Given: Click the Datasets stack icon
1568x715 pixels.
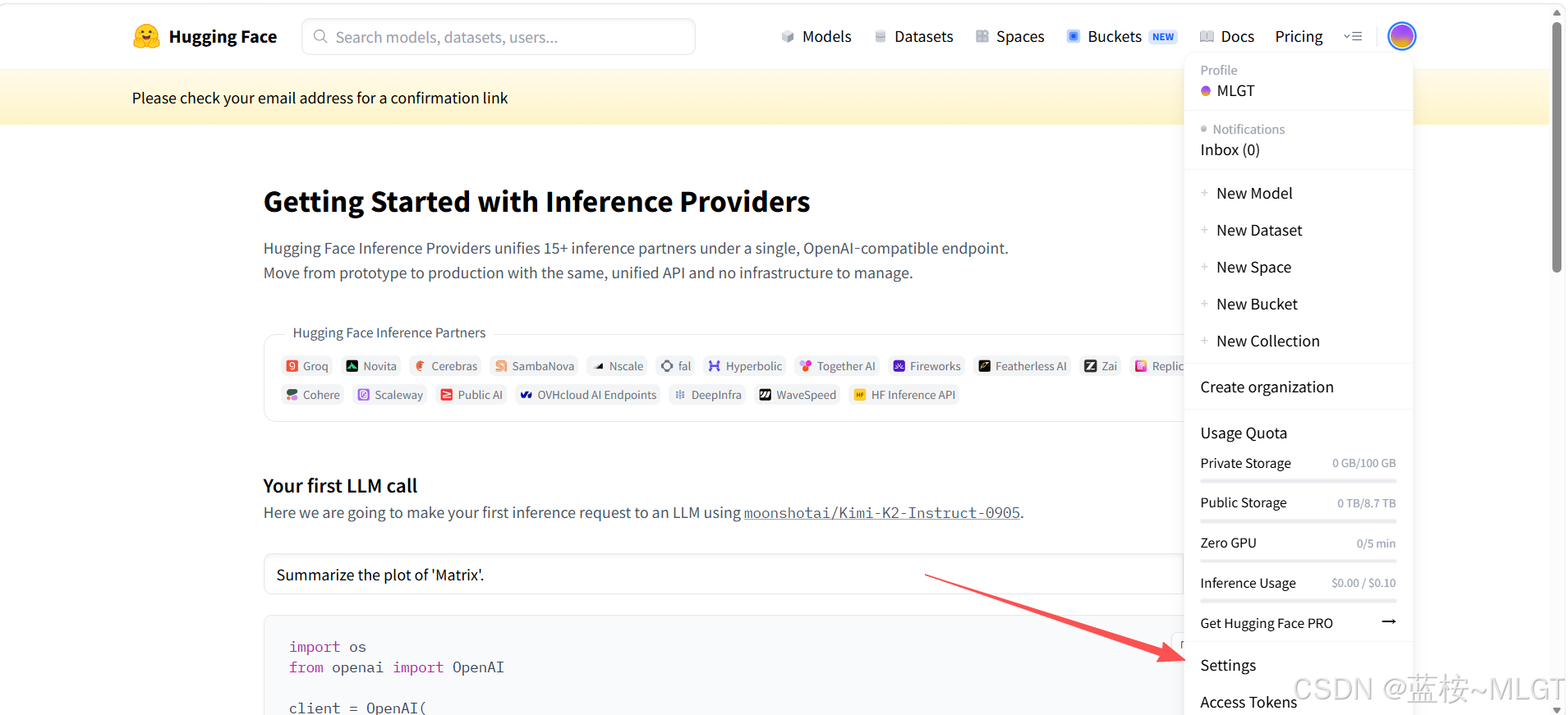Looking at the screenshot, I should point(881,37).
